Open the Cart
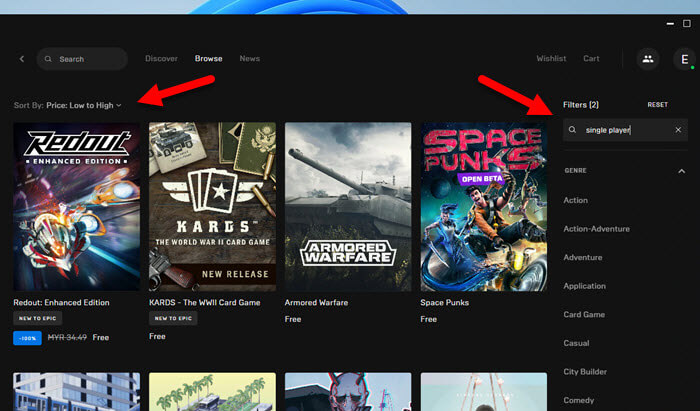Viewport: 700px width, 411px height. pos(591,58)
